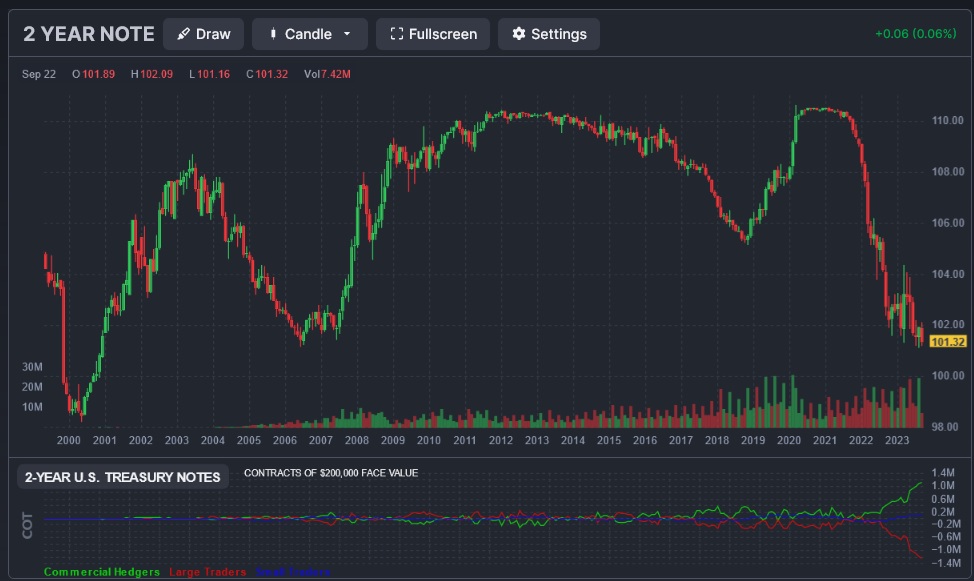
Task: Click the 2008 year label on time axis
Action: [x=357, y=440]
